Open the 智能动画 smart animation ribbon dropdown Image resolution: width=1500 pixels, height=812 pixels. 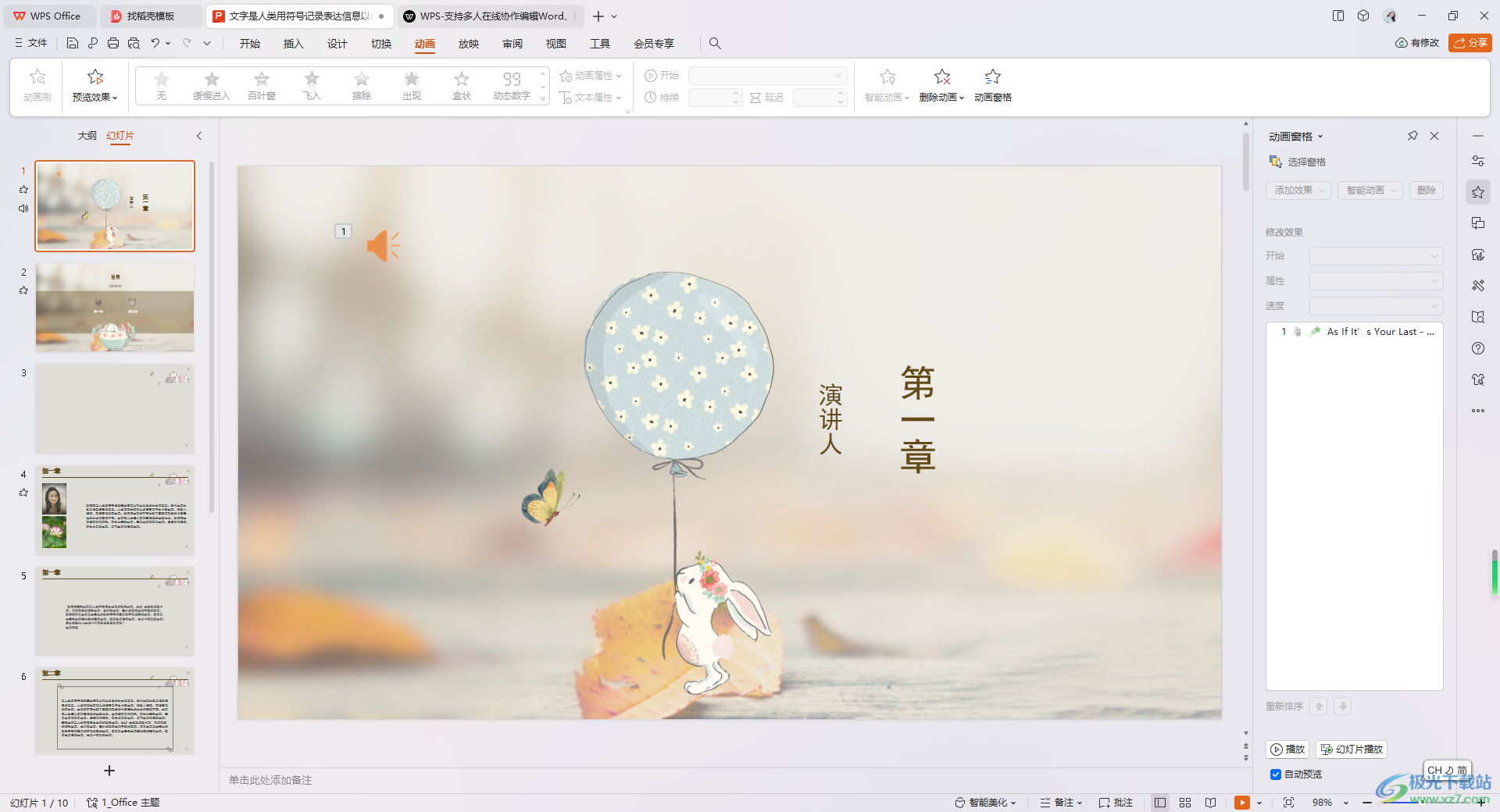click(887, 98)
